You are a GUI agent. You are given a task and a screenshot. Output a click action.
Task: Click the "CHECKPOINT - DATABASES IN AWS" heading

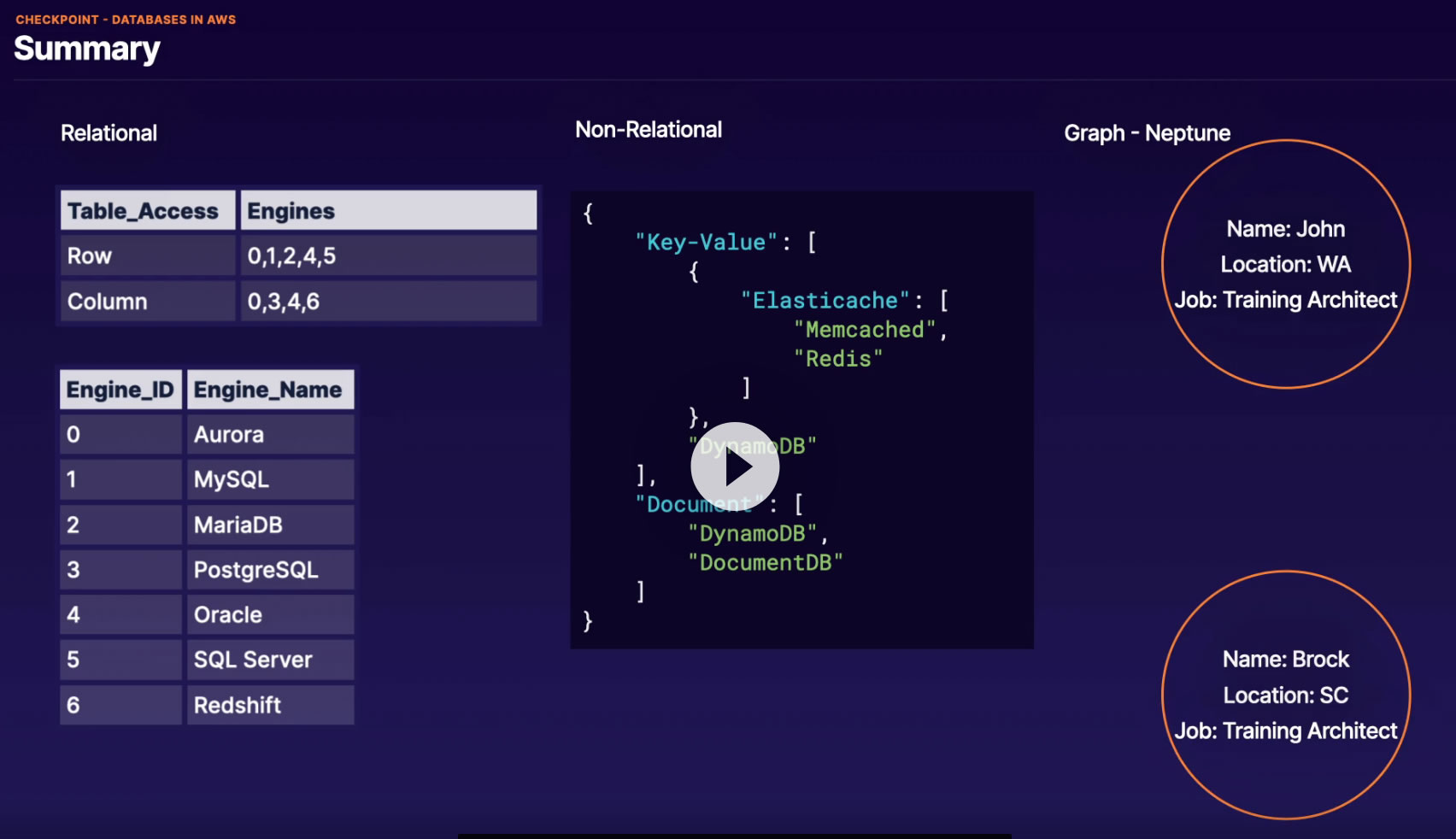126,19
